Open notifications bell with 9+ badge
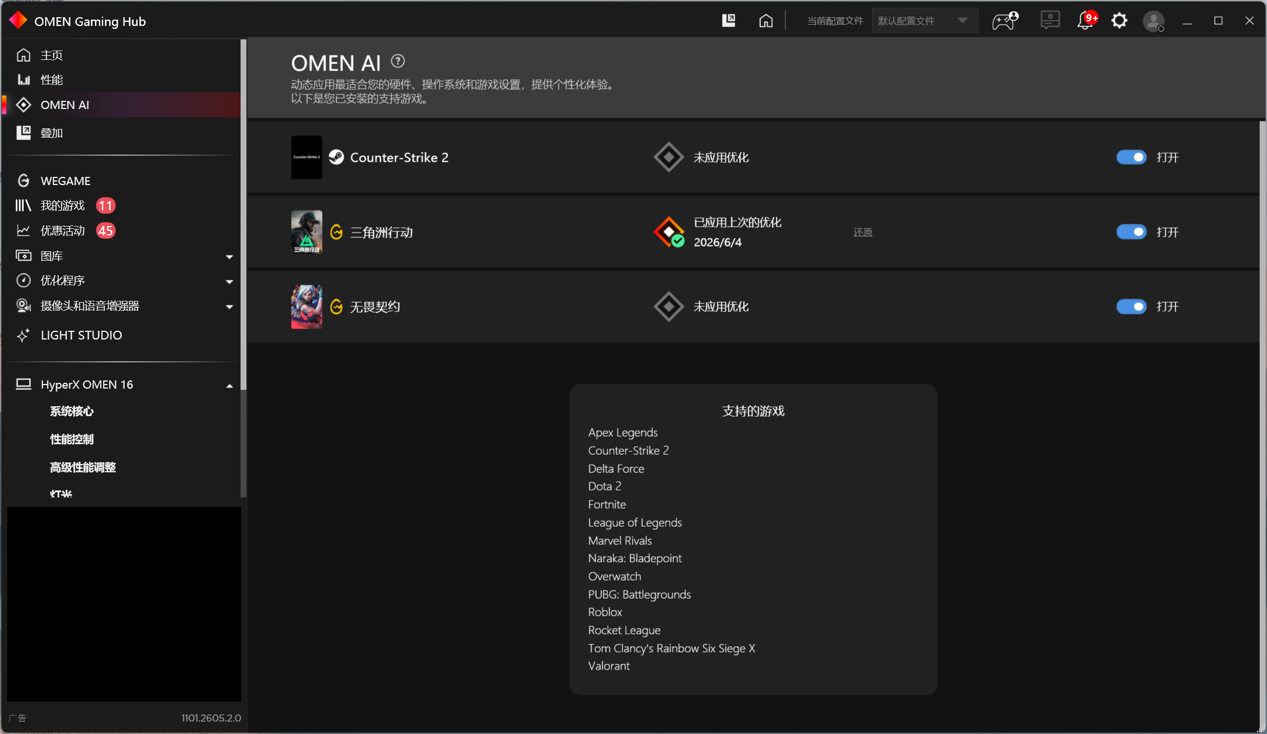 [1086, 20]
